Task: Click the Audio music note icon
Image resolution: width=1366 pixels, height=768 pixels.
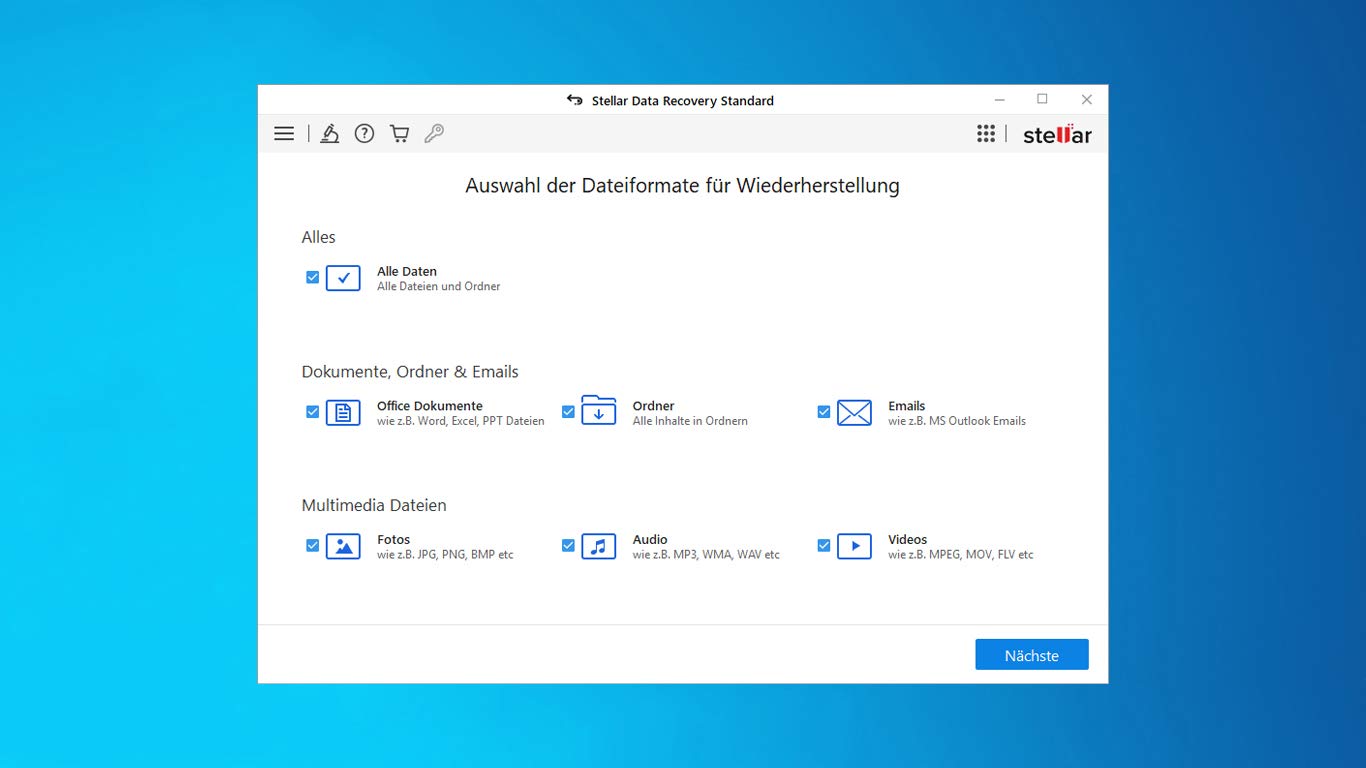Action: point(598,546)
